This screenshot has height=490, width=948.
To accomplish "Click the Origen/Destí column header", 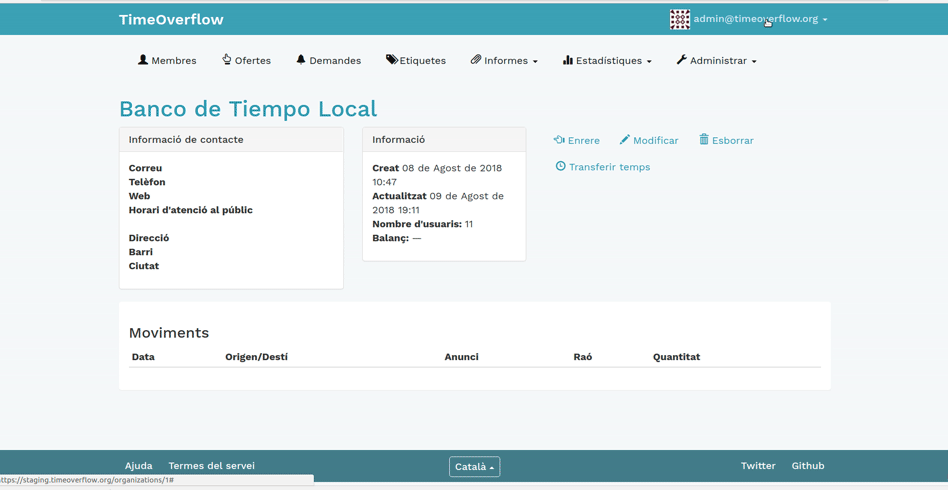I will [256, 357].
